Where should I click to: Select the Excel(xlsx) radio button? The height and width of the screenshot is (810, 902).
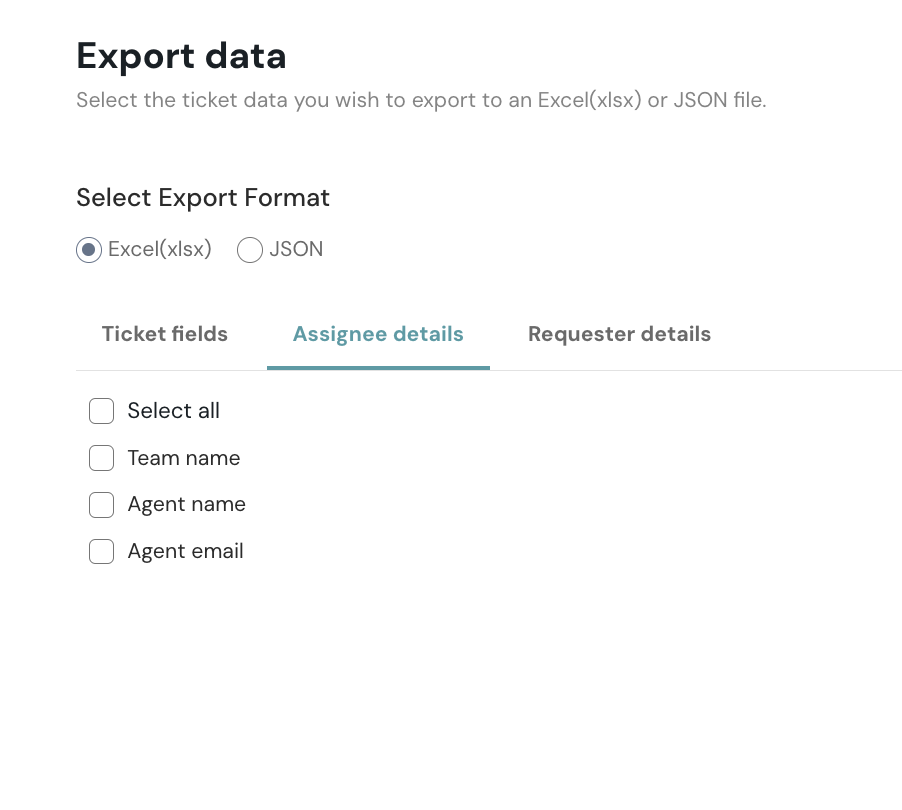89,250
